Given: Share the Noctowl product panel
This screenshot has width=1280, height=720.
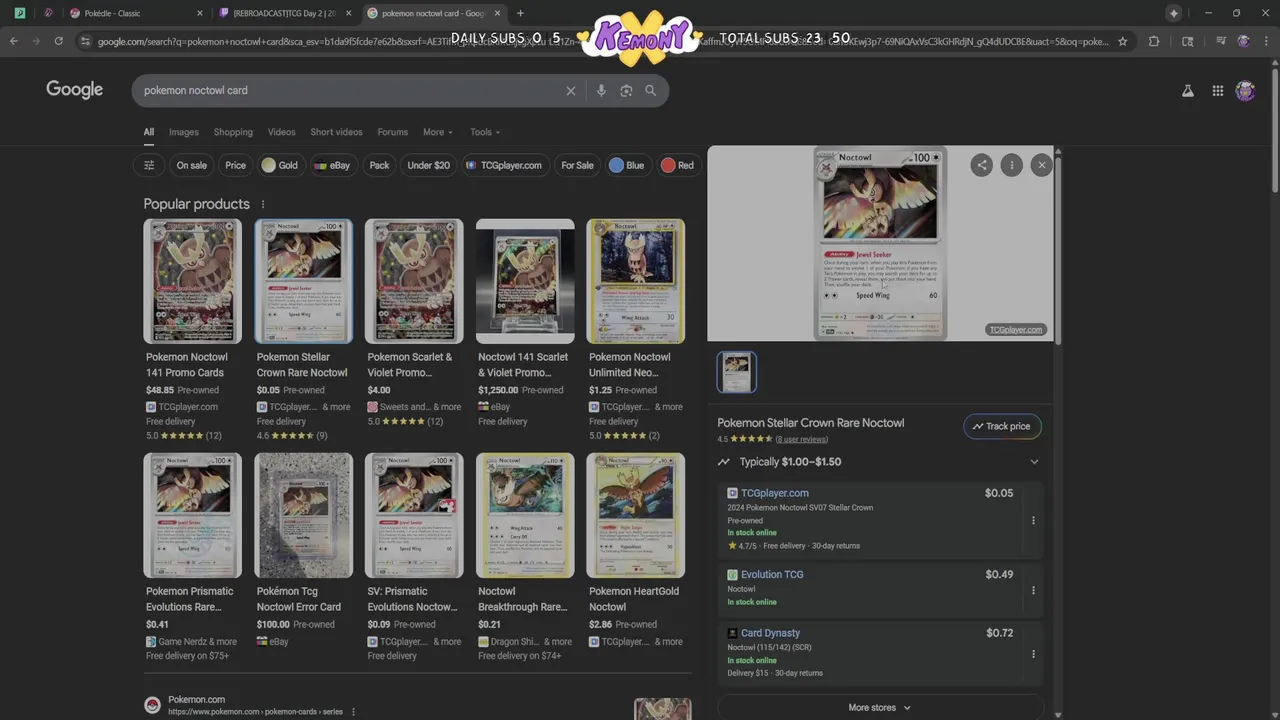Looking at the screenshot, I should (x=982, y=165).
